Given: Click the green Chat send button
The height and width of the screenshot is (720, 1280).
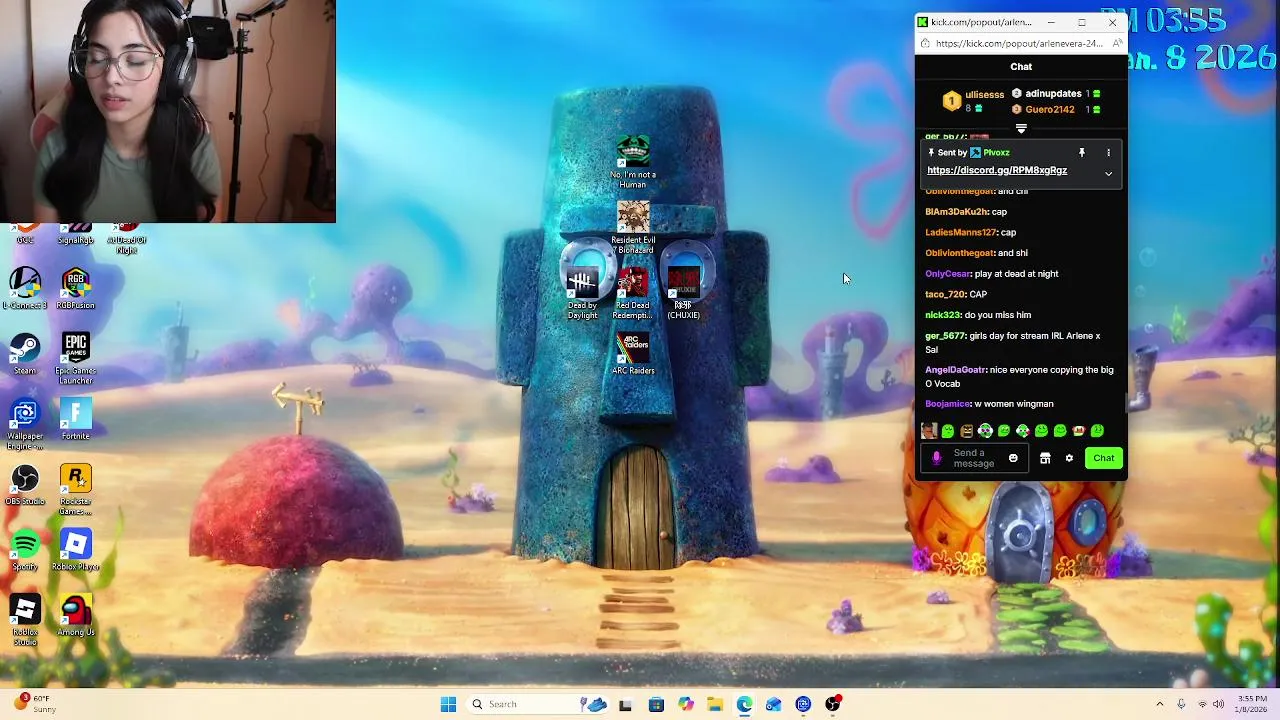Looking at the screenshot, I should (x=1104, y=458).
